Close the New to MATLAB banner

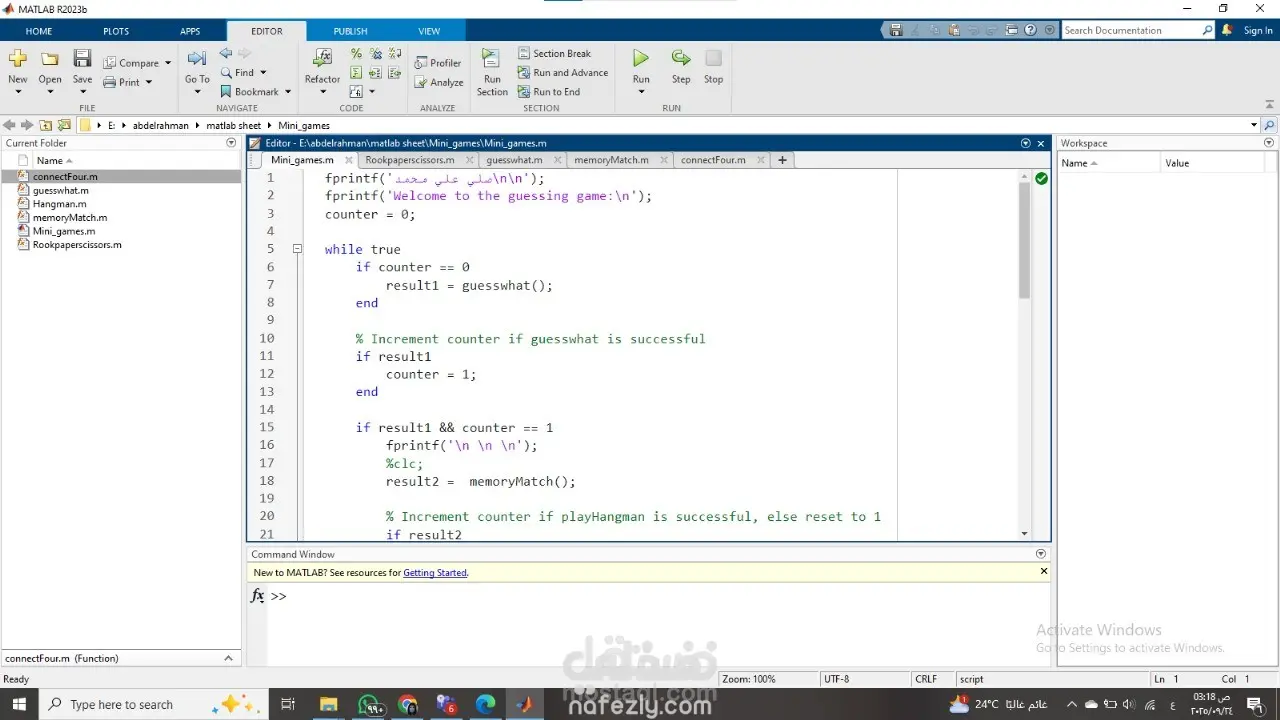click(1044, 572)
